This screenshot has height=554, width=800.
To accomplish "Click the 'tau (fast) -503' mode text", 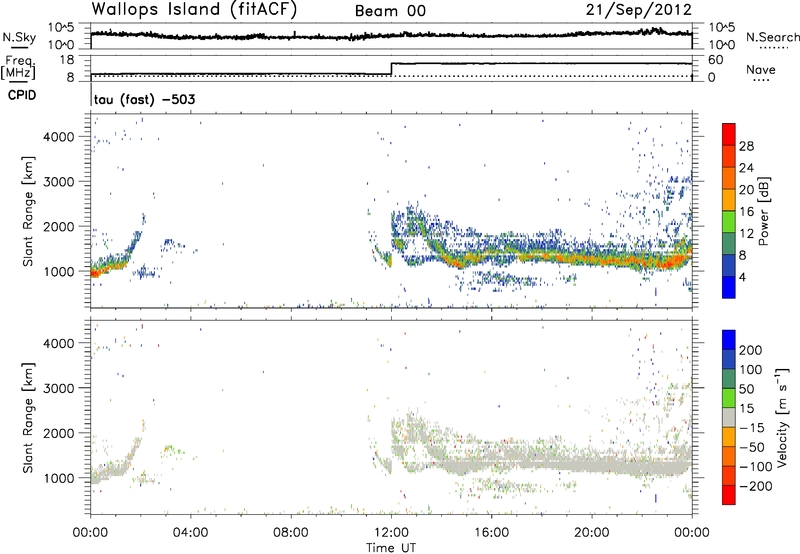I will coord(144,99).
